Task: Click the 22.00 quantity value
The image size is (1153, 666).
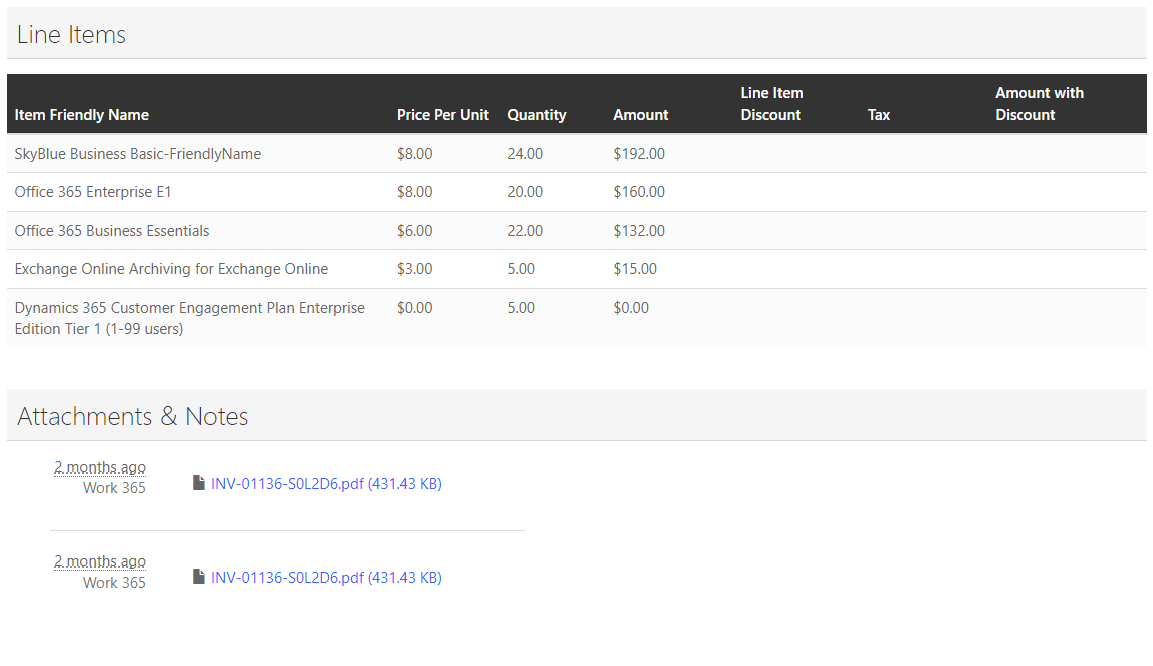Action: 525,231
